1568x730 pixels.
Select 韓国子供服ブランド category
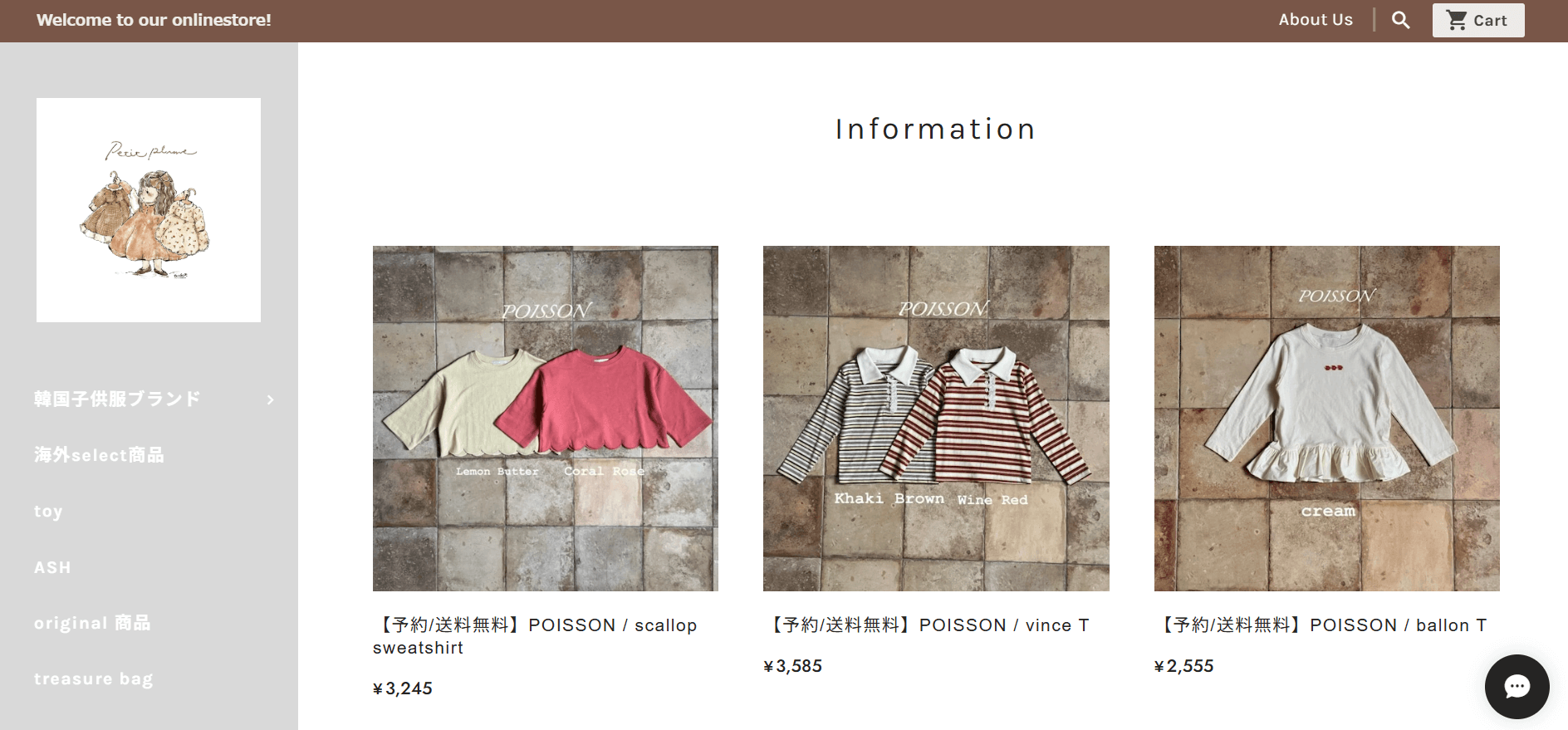[x=117, y=399]
